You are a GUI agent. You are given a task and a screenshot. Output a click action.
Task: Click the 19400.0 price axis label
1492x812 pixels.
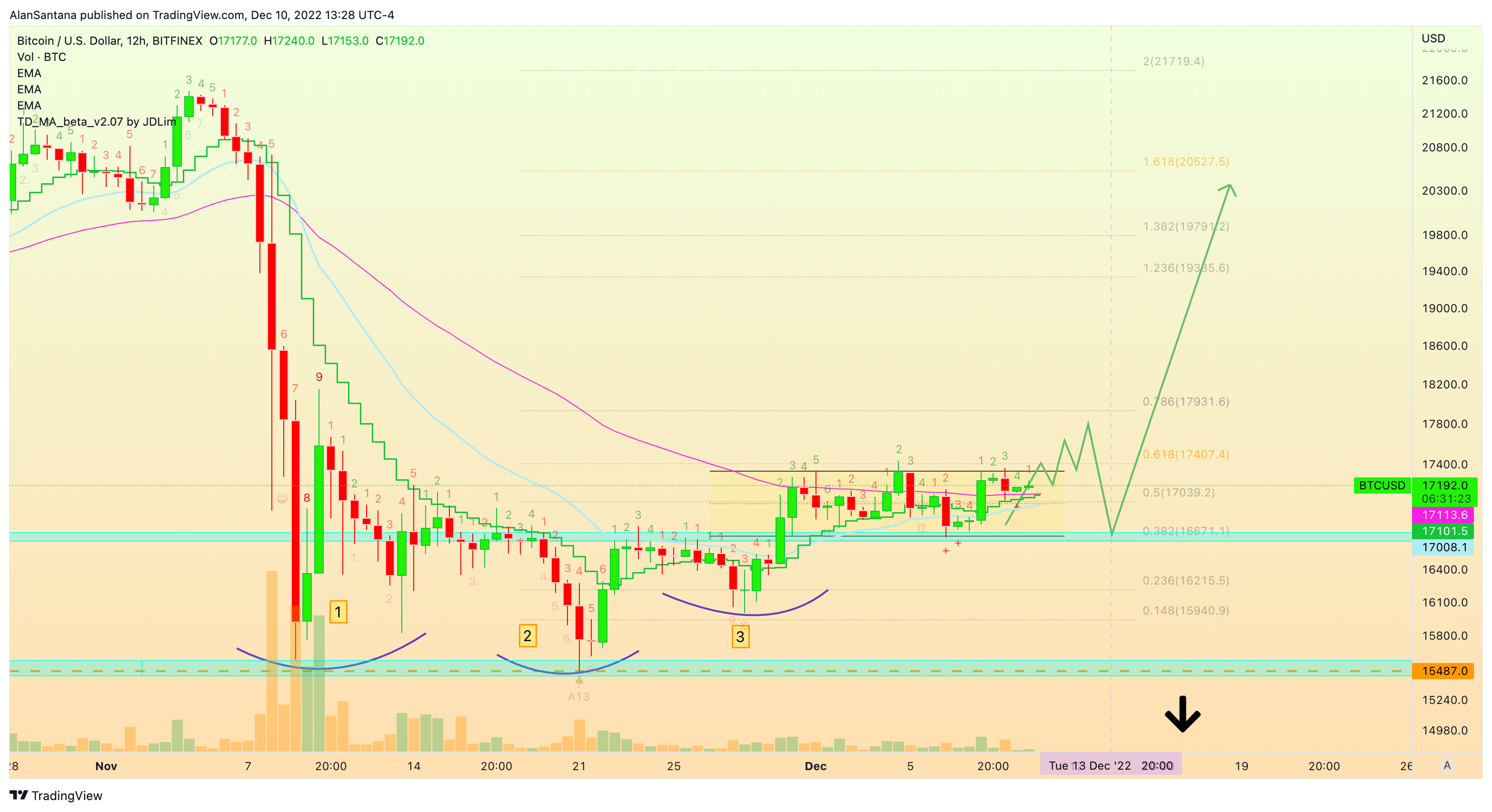click(1444, 271)
